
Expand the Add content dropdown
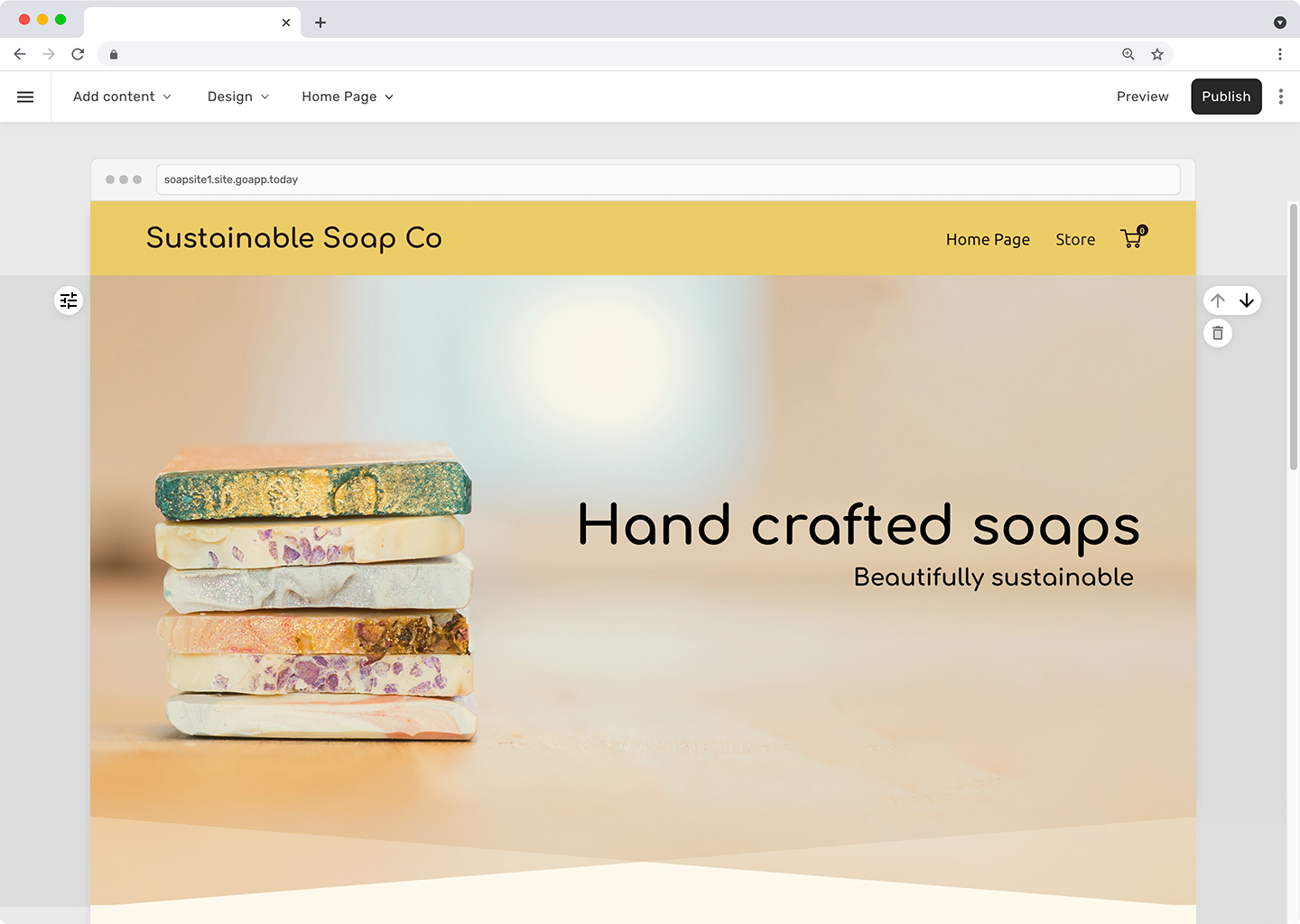tap(122, 97)
